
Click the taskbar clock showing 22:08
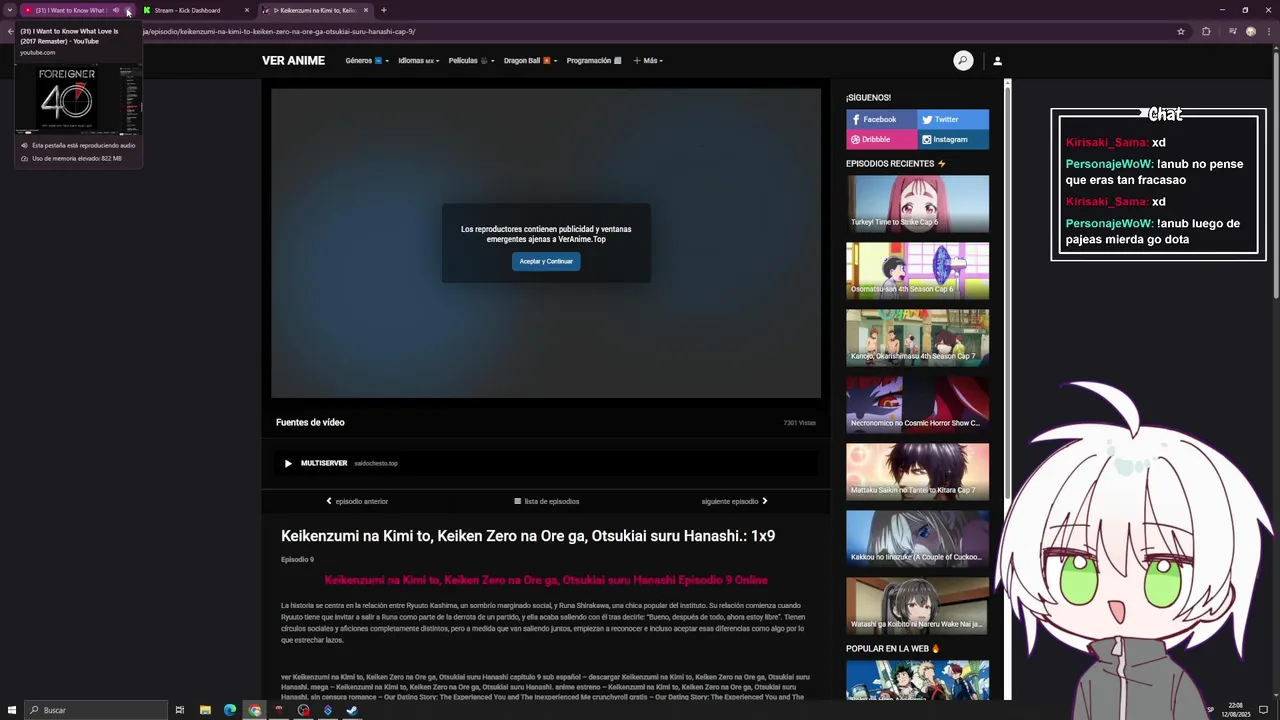[x=1236, y=710]
